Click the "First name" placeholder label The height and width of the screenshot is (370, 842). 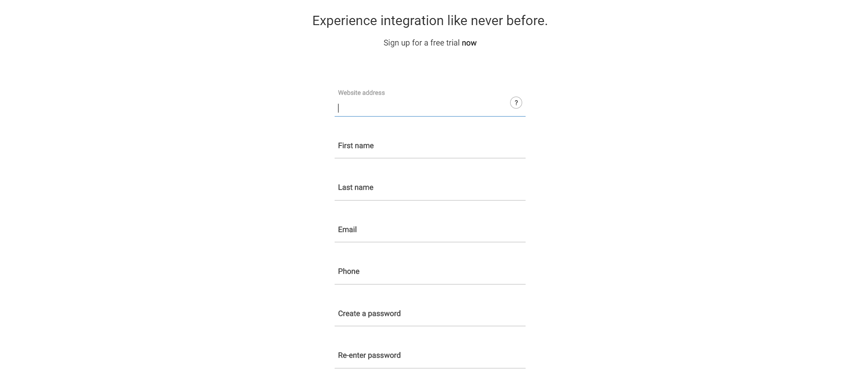[355, 146]
